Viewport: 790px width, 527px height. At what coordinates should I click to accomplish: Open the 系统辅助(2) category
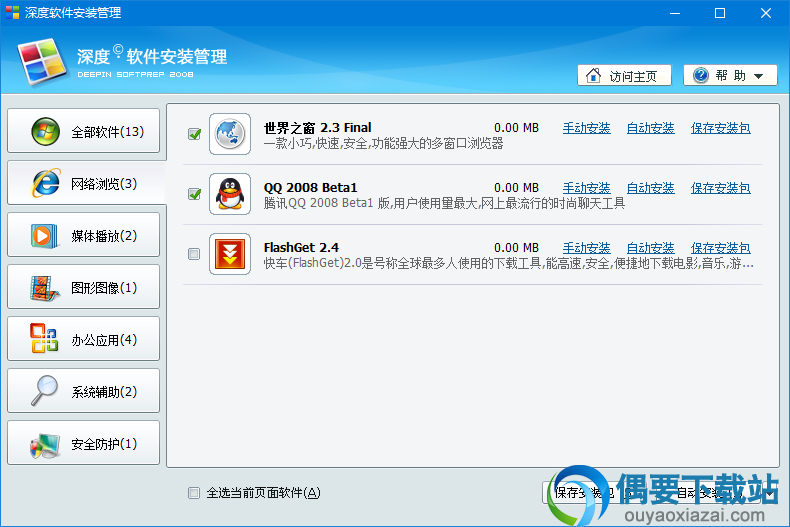pyautogui.click(x=84, y=390)
